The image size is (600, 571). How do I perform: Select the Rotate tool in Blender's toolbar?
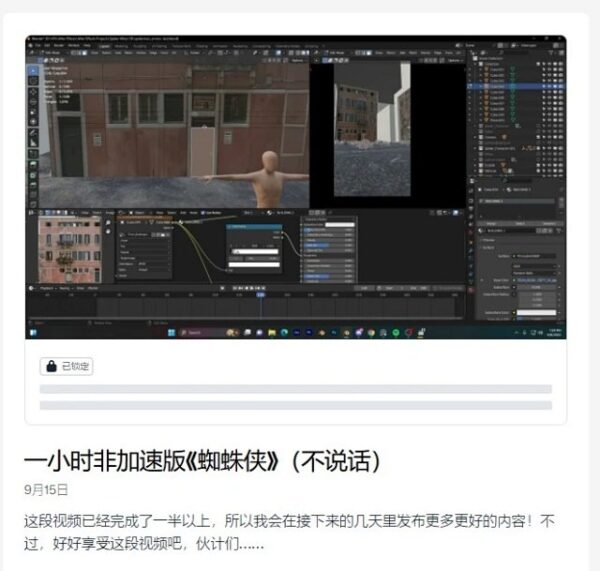coord(33,101)
